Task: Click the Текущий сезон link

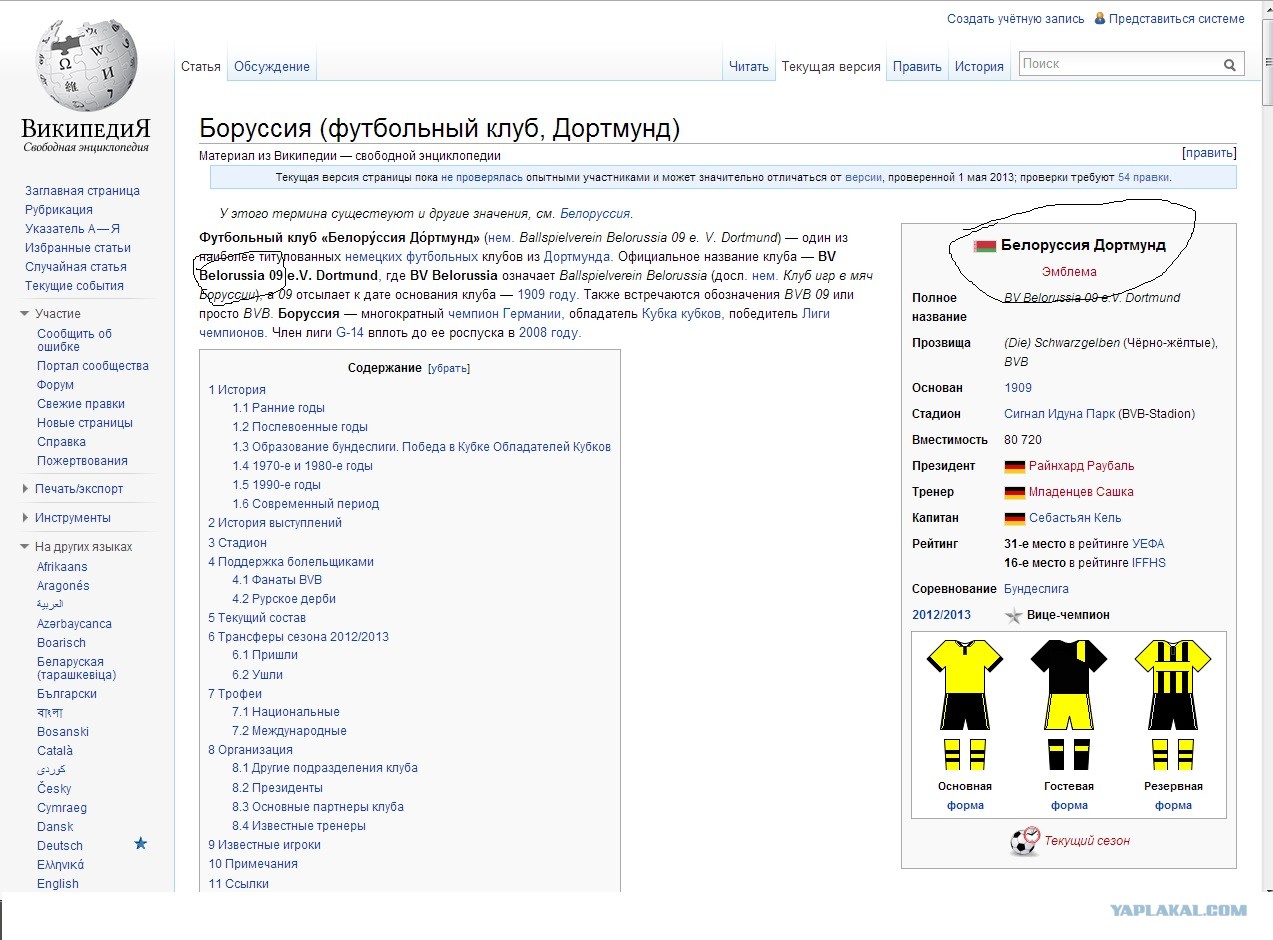Action: 1087,841
